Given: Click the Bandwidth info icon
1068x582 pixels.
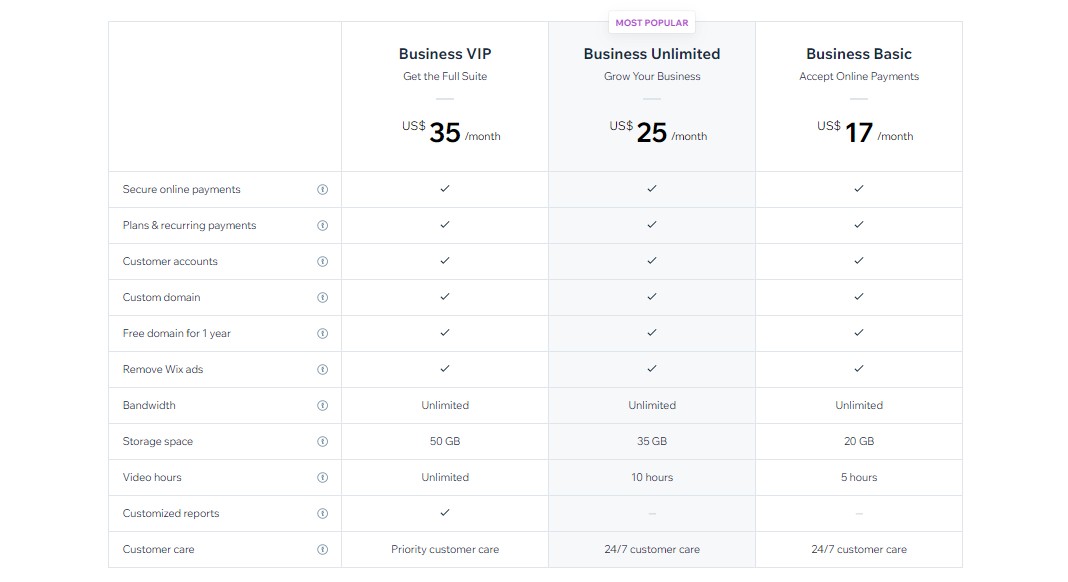Looking at the screenshot, I should tap(322, 405).
